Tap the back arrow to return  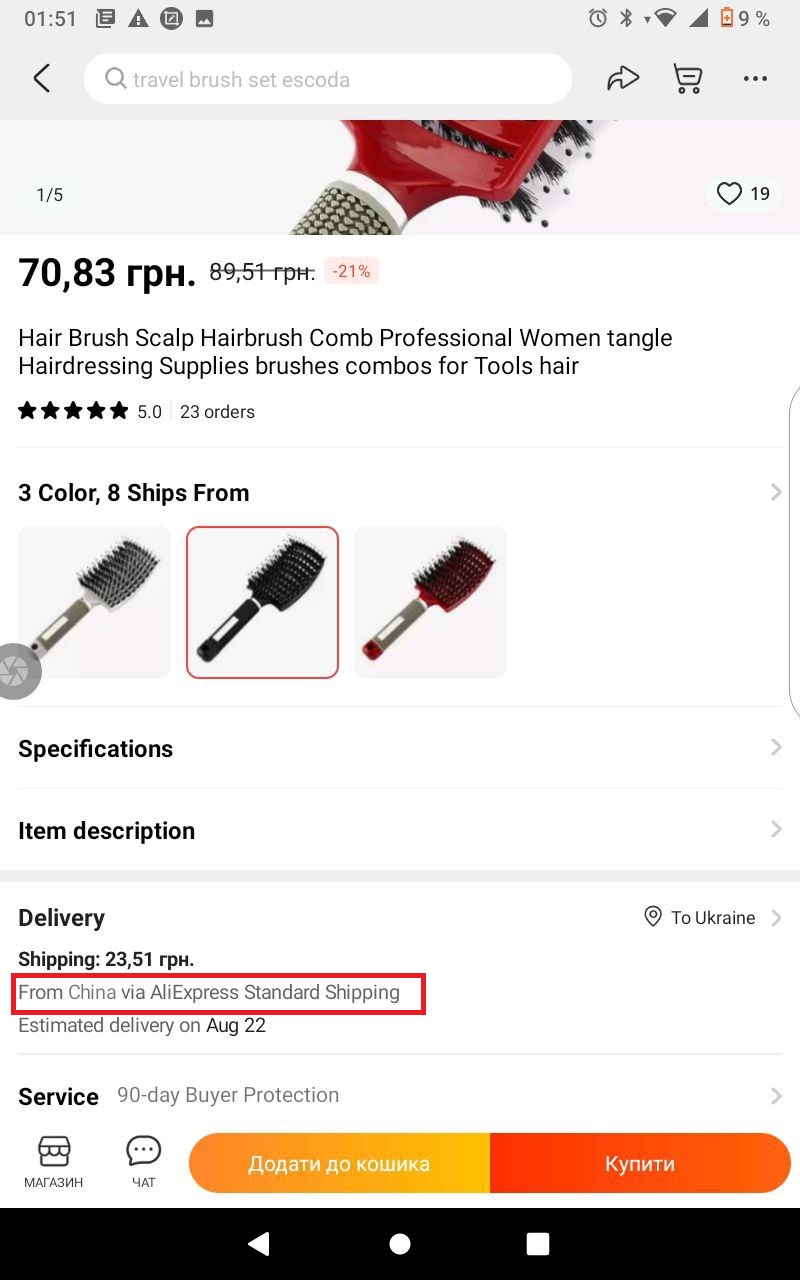42,78
